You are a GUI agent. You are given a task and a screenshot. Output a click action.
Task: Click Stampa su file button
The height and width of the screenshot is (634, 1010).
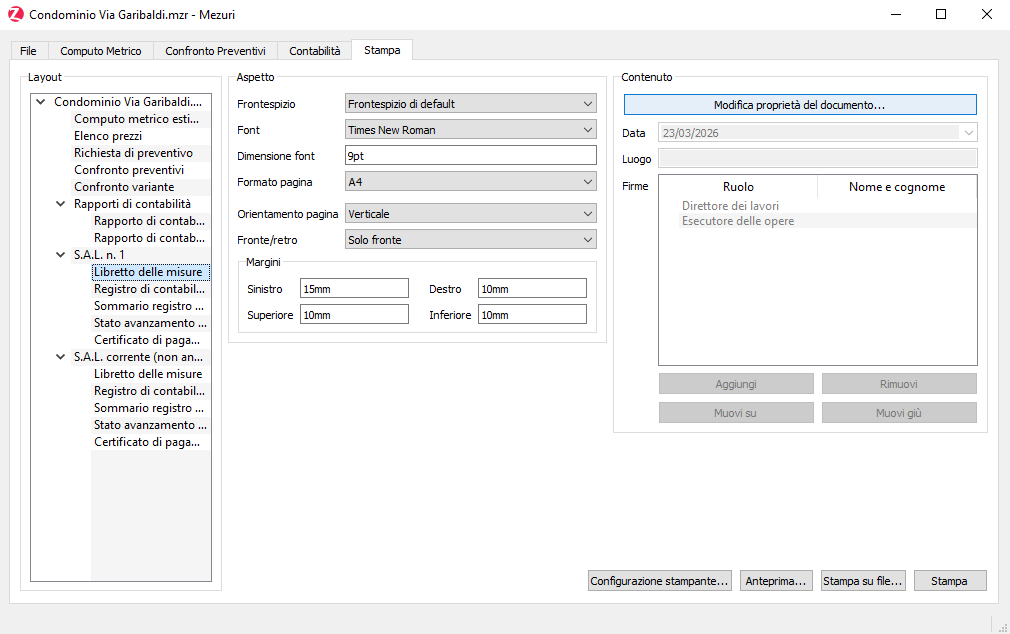coord(862,581)
